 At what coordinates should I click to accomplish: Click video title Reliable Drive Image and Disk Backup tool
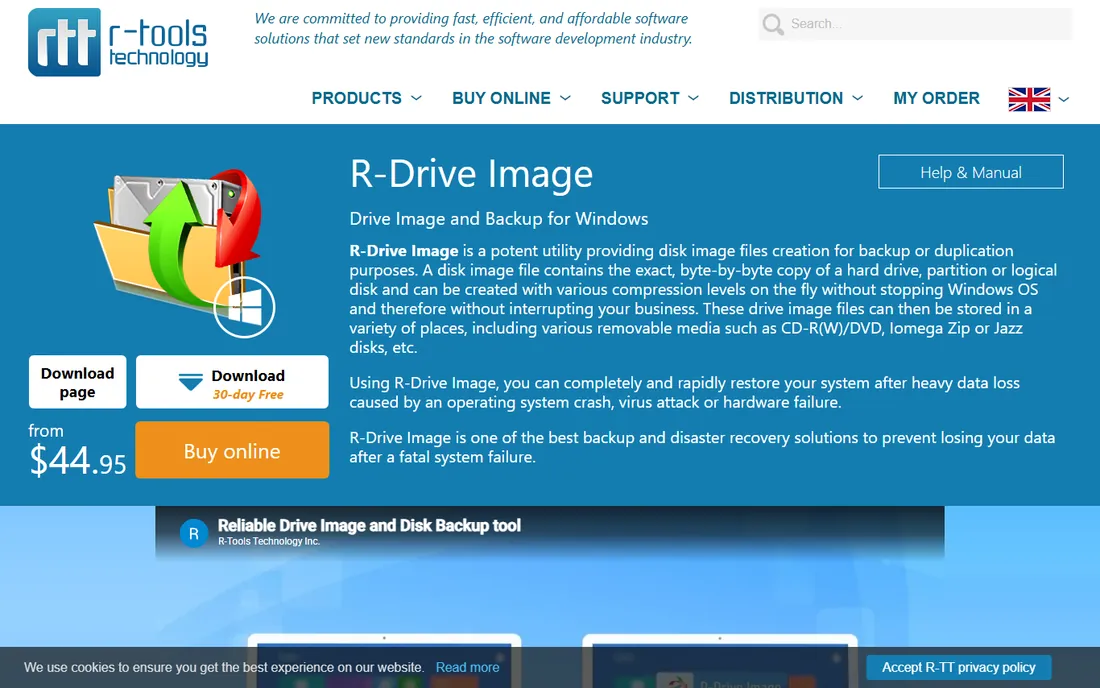pyautogui.click(x=369, y=525)
